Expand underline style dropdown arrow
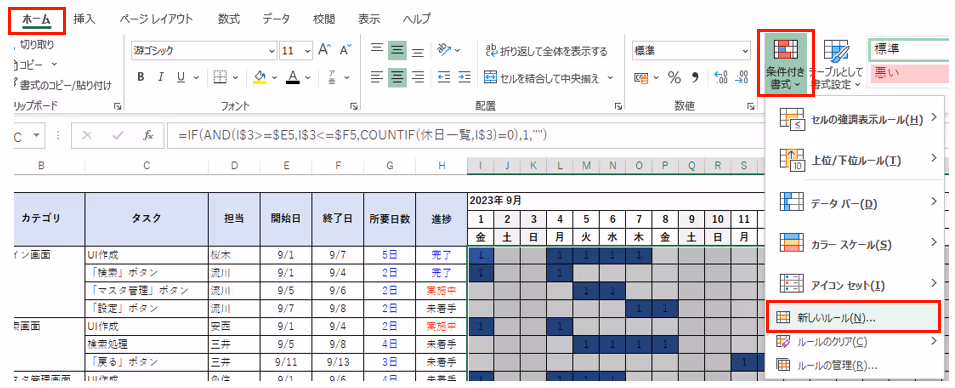955x388 pixels. [x=196, y=77]
